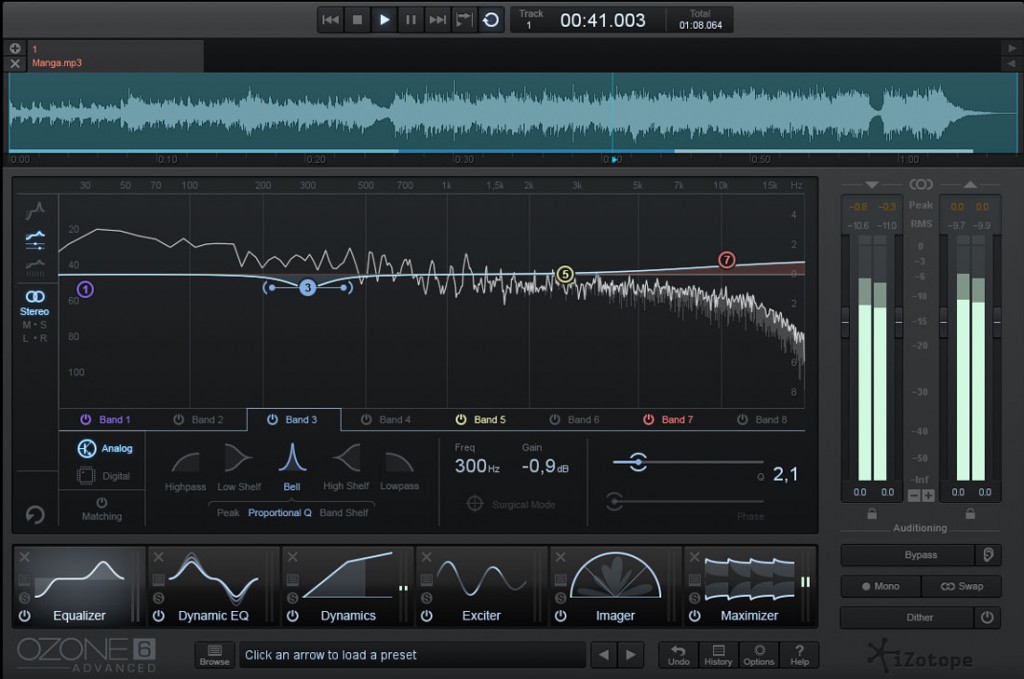Toggle power for the Equalizer module
The image size is (1024, 679).
pos(24,616)
